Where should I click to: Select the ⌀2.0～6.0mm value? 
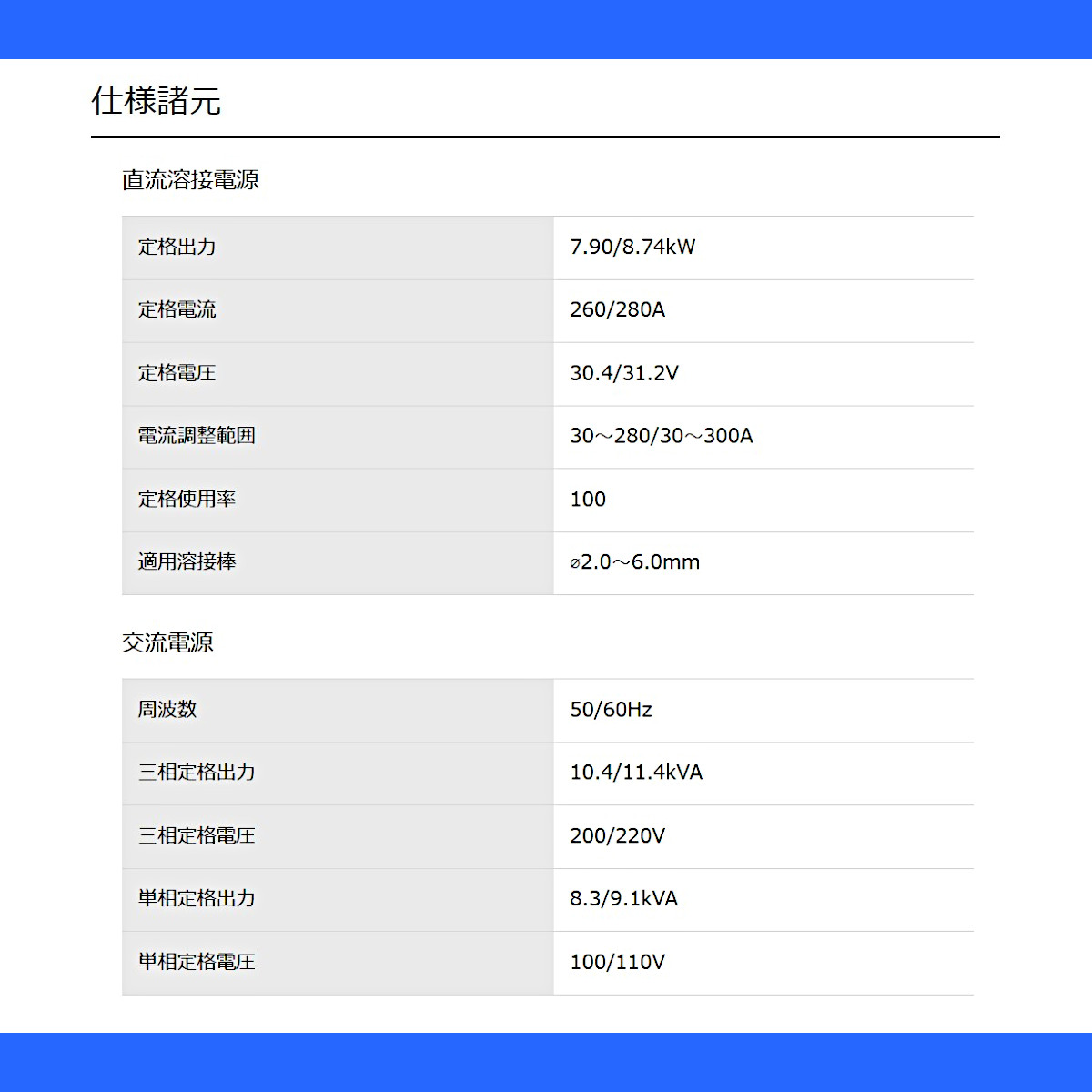(634, 562)
